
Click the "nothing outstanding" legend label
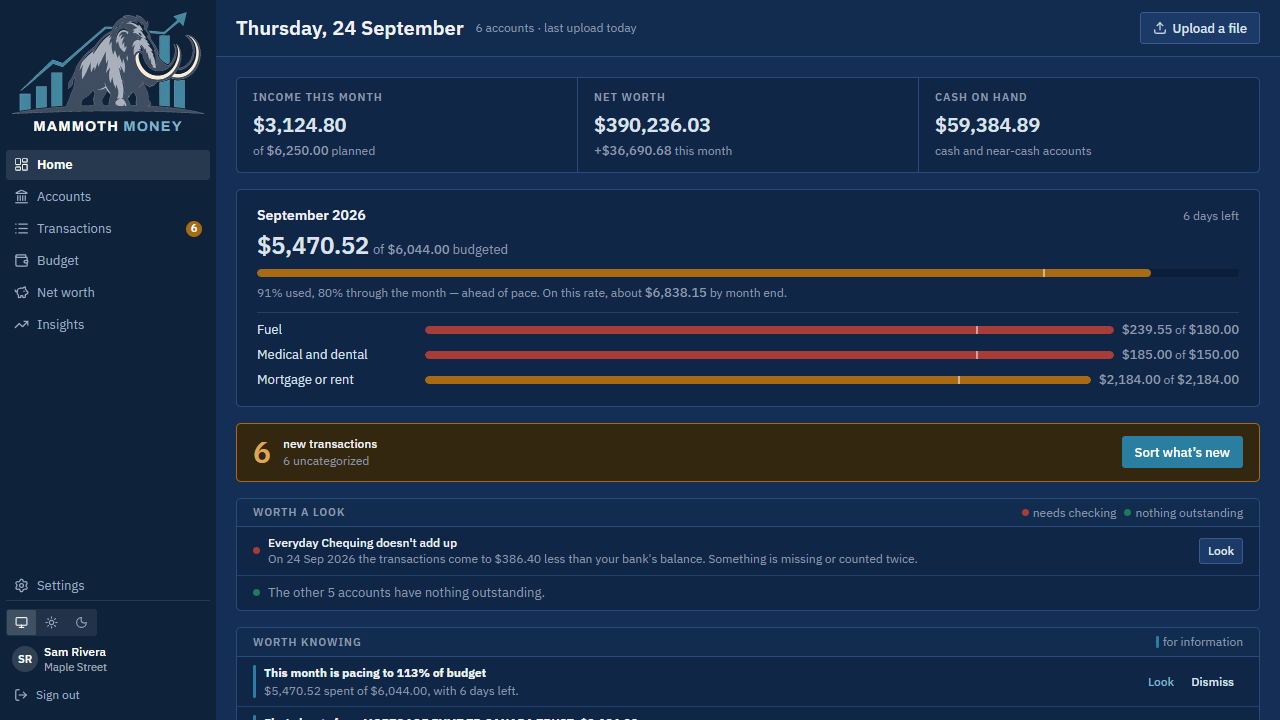[x=1189, y=513]
